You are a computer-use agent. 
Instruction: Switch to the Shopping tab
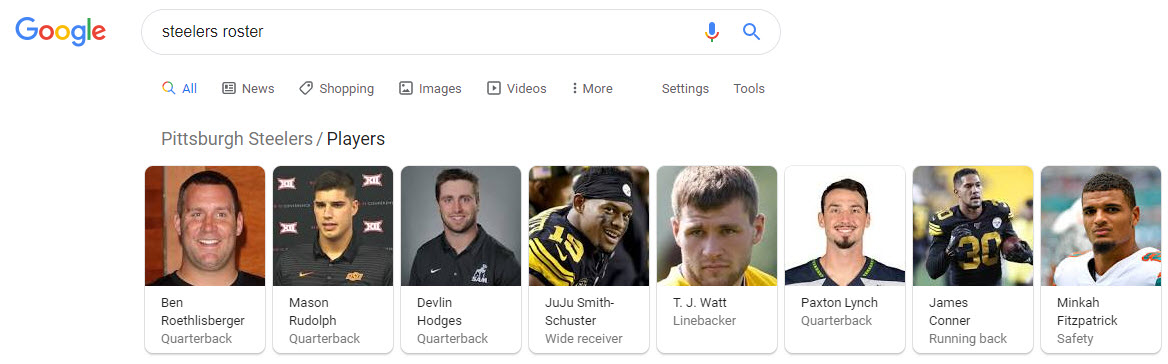tap(336, 89)
